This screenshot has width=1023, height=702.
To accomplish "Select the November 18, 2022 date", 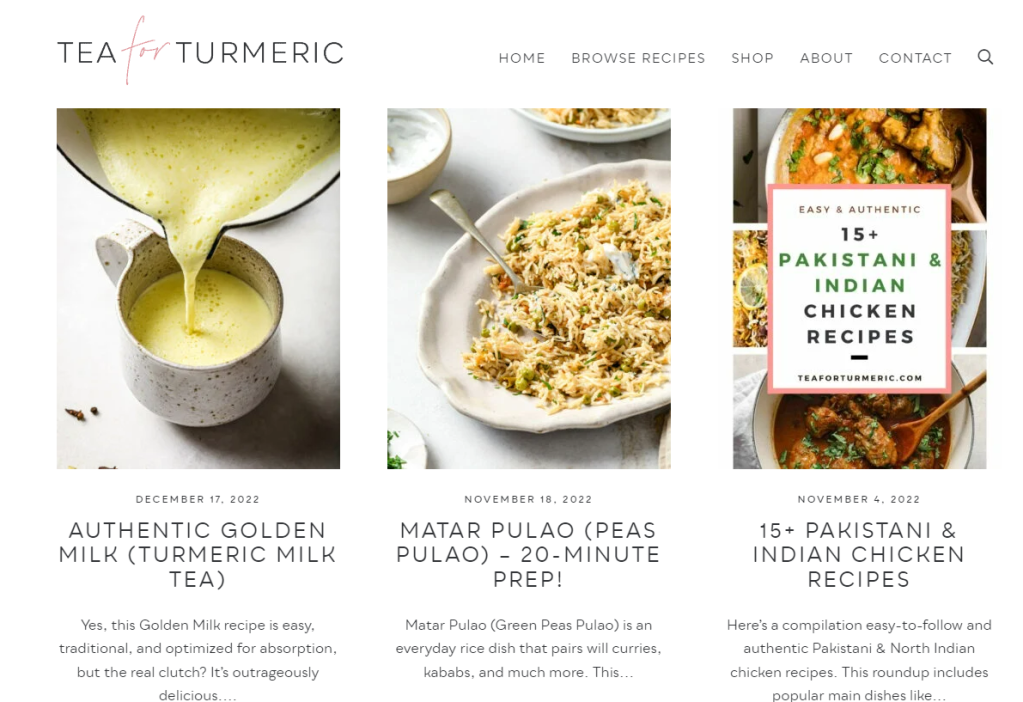I will pyautogui.click(x=528, y=499).
